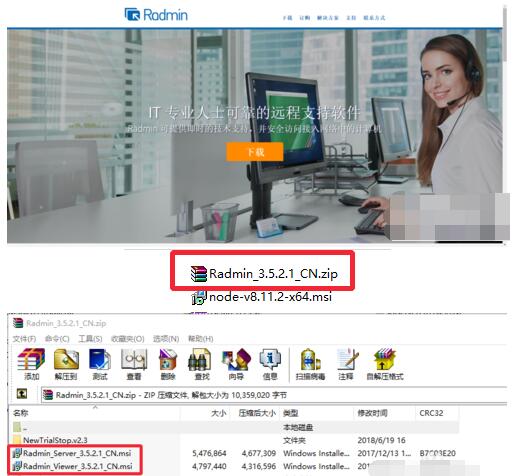Click the 解压到 (Extract to) toolbar icon
513x476 pixels.
coord(66,364)
